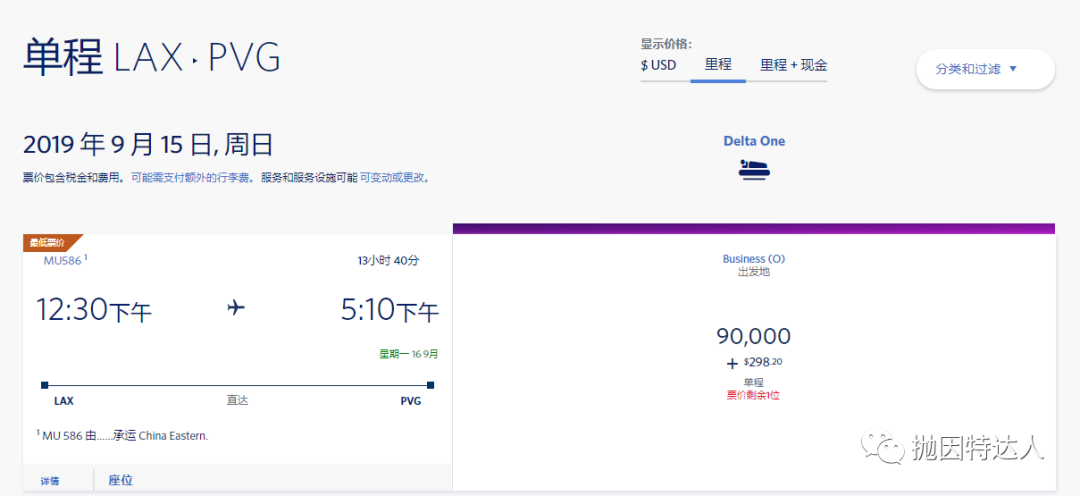Click the airplane icon between flight times
The image size is (1080, 496).
click(x=236, y=308)
